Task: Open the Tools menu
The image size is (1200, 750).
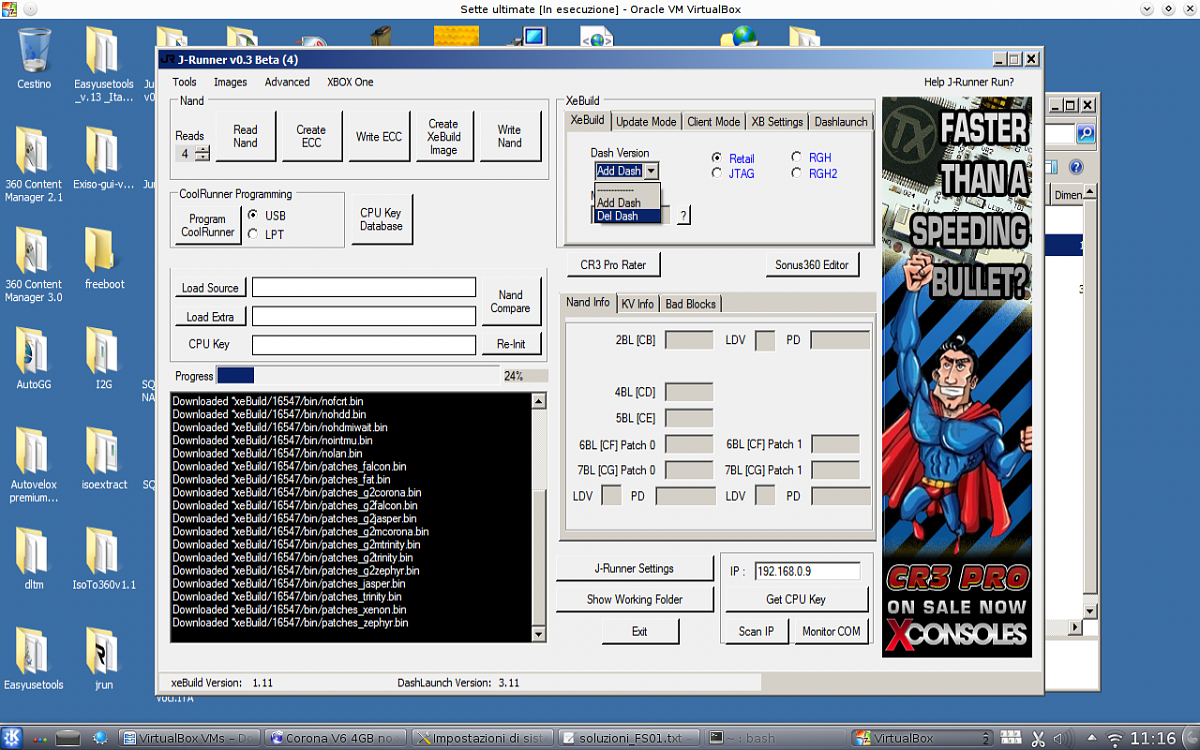Action: 184,82
